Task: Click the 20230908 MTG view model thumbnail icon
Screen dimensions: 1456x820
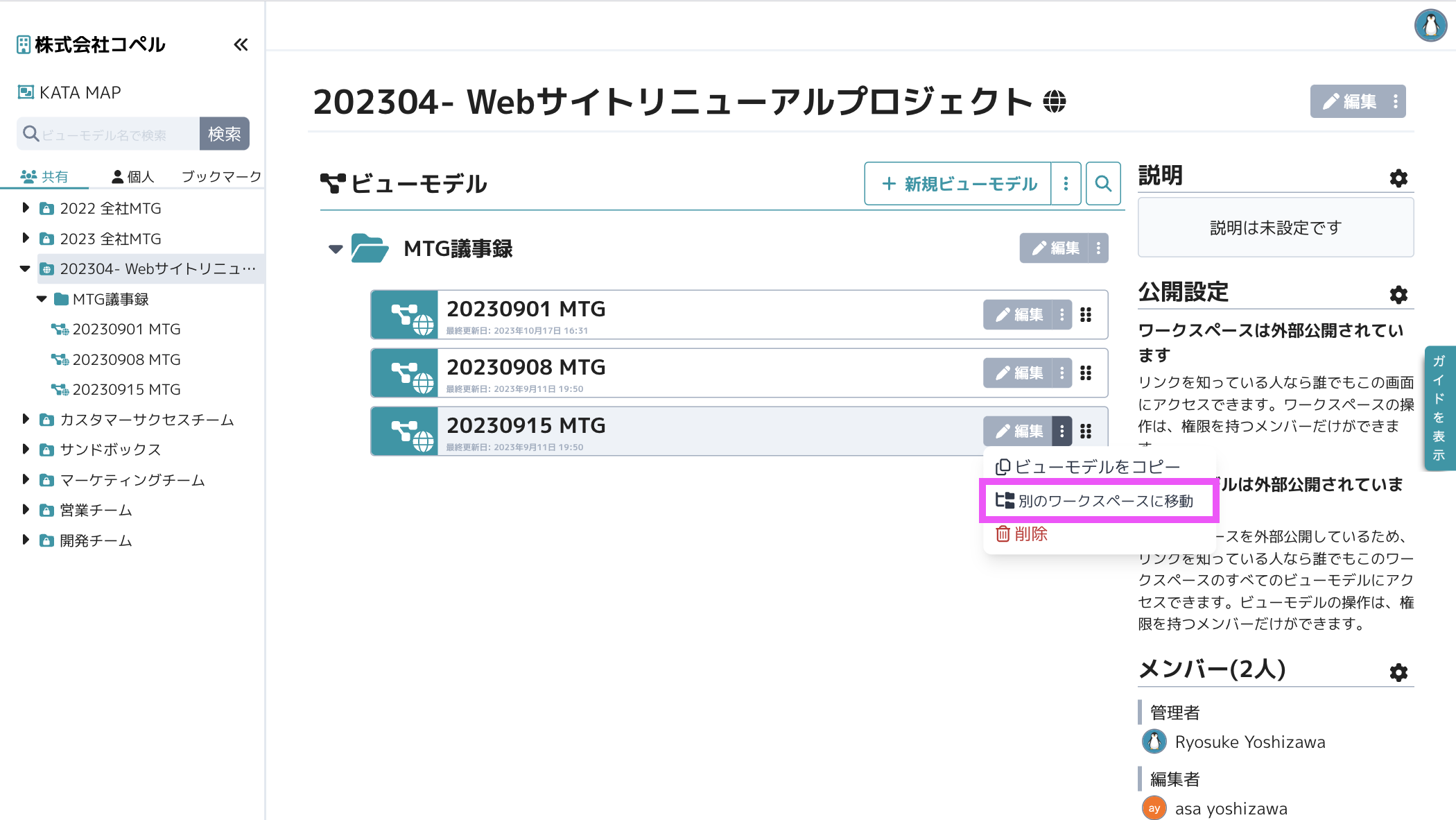Action: click(405, 373)
